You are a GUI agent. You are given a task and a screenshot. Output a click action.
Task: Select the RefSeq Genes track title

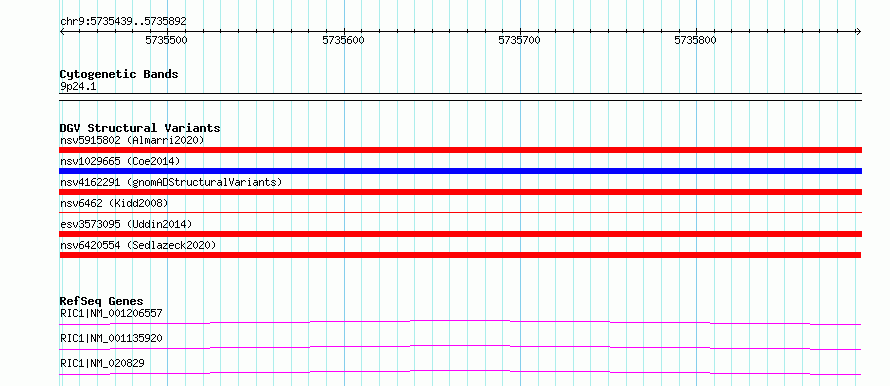pyautogui.click(x=102, y=301)
